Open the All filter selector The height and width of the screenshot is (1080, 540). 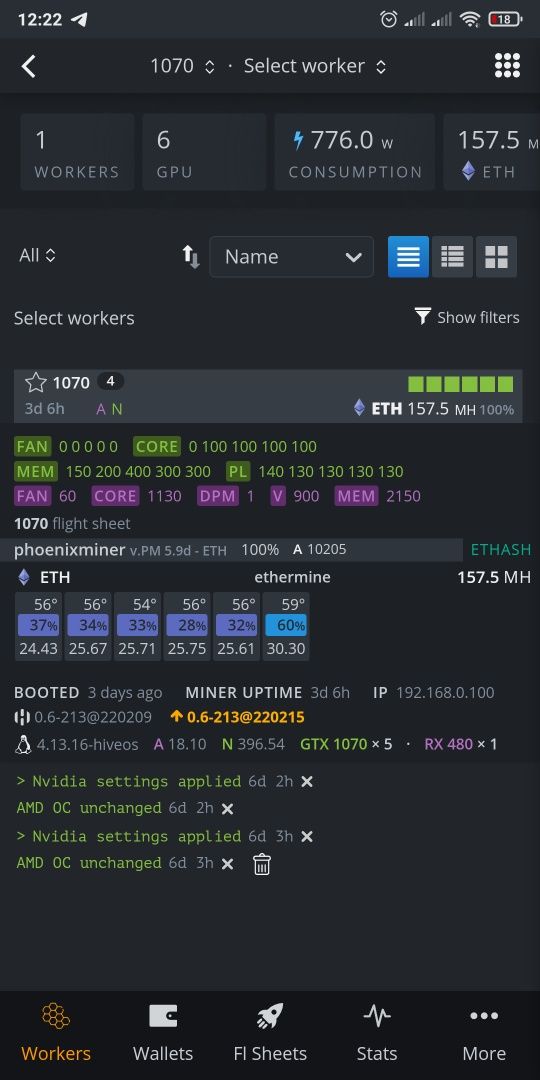[x=37, y=256]
